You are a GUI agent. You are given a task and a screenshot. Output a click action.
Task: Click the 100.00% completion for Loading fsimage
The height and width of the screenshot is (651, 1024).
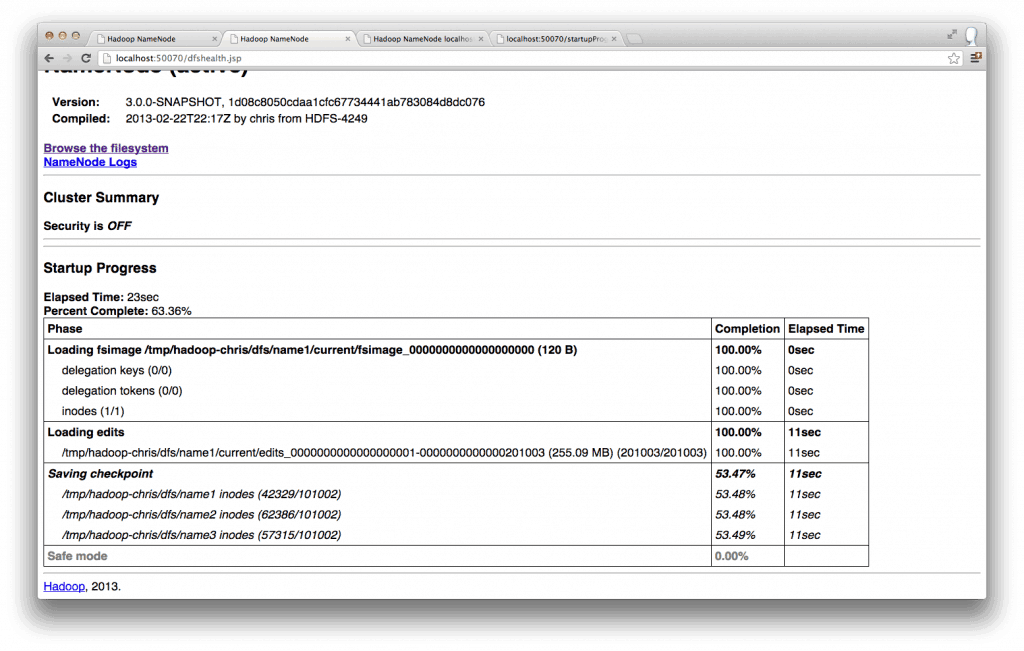(x=738, y=350)
